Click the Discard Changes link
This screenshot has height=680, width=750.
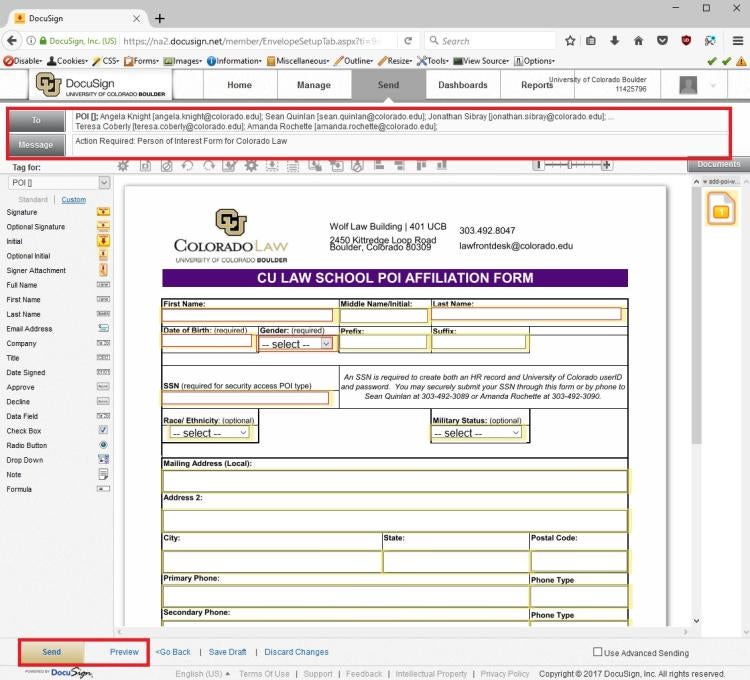point(296,652)
